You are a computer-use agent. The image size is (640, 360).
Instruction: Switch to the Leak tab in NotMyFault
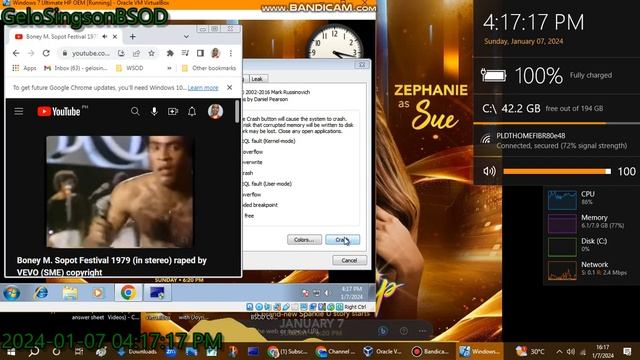pyautogui.click(x=257, y=79)
